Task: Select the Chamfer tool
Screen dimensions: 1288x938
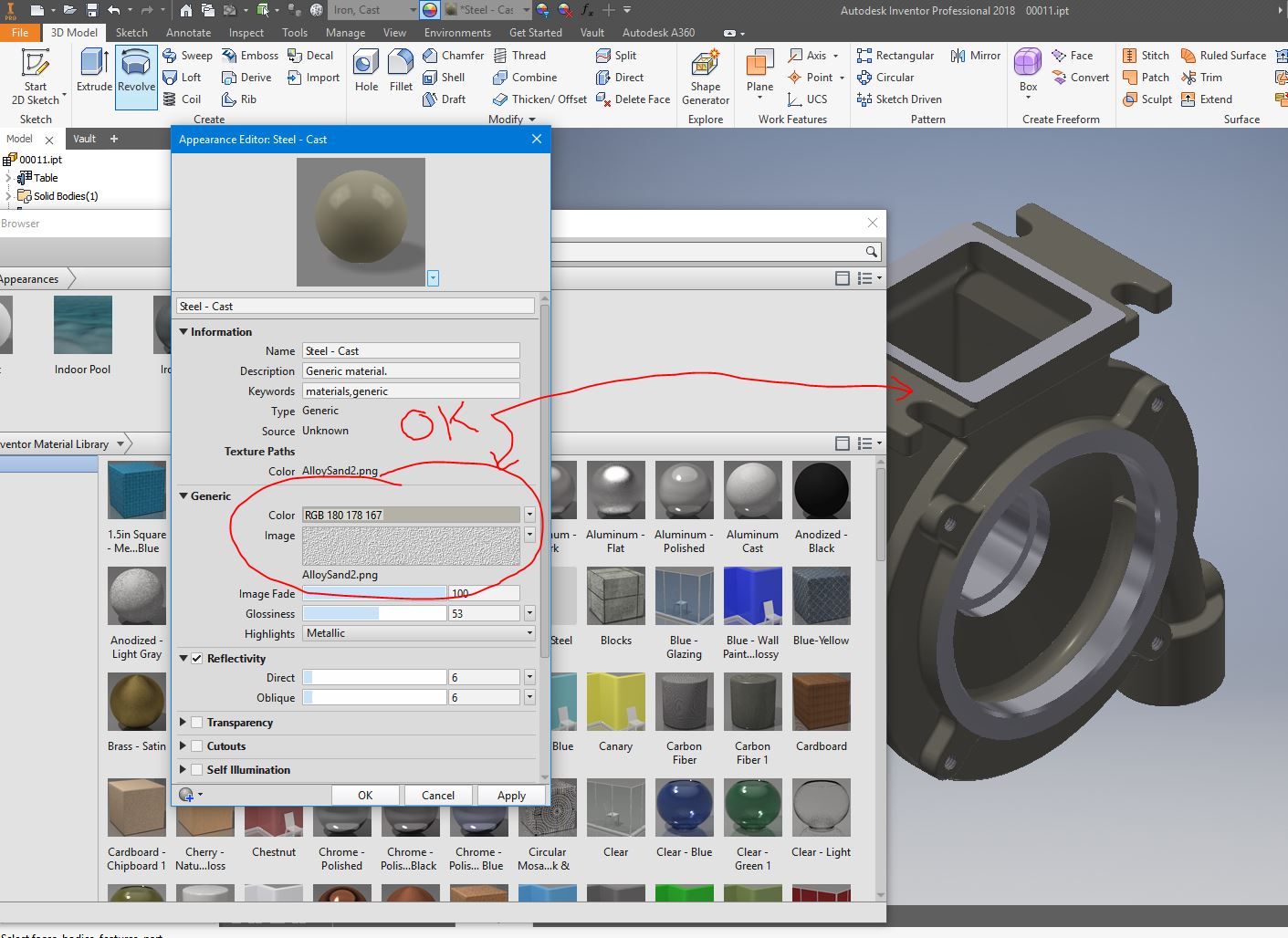Action: point(453,56)
